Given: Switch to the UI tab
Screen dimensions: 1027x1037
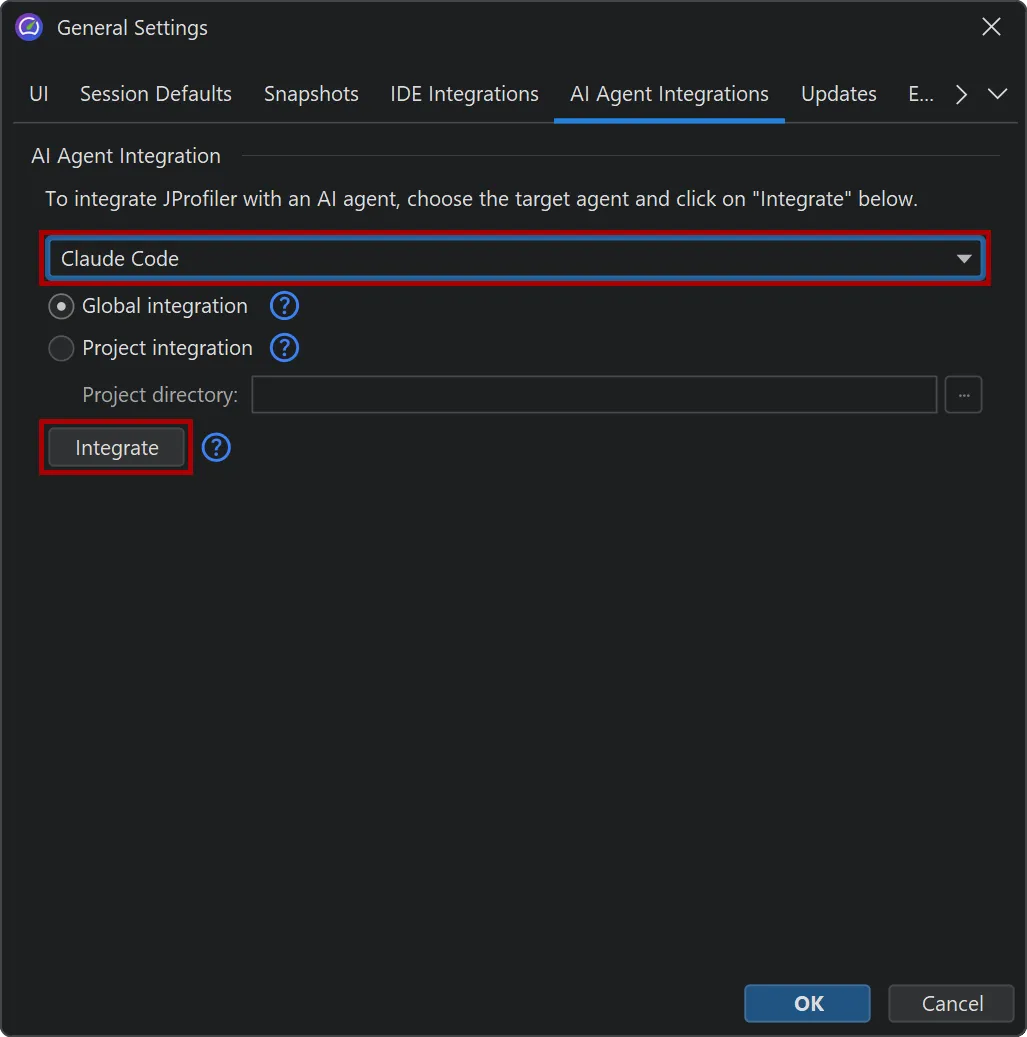Looking at the screenshot, I should point(39,94).
